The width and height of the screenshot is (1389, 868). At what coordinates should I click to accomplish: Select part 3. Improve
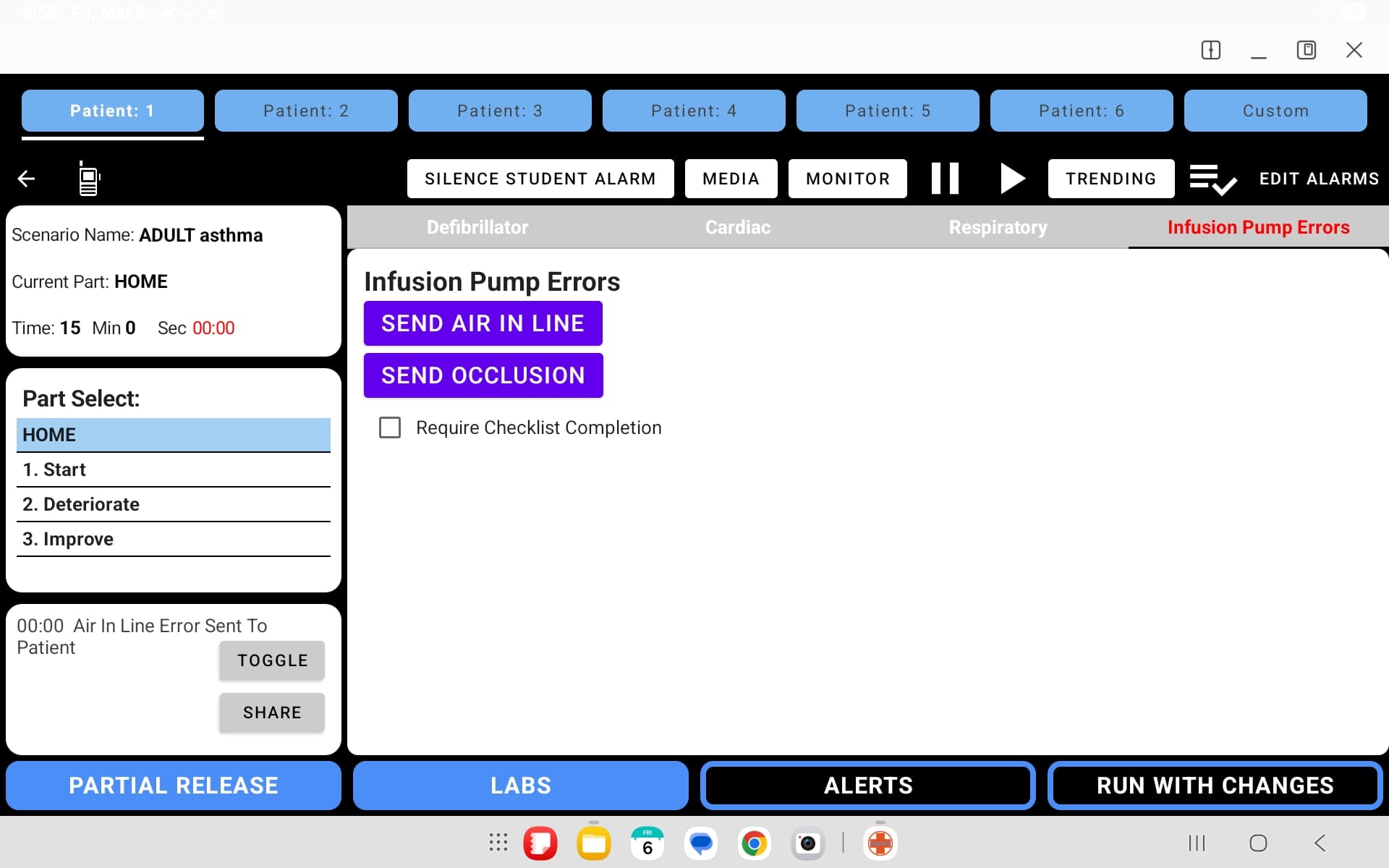click(x=173, y=538)
